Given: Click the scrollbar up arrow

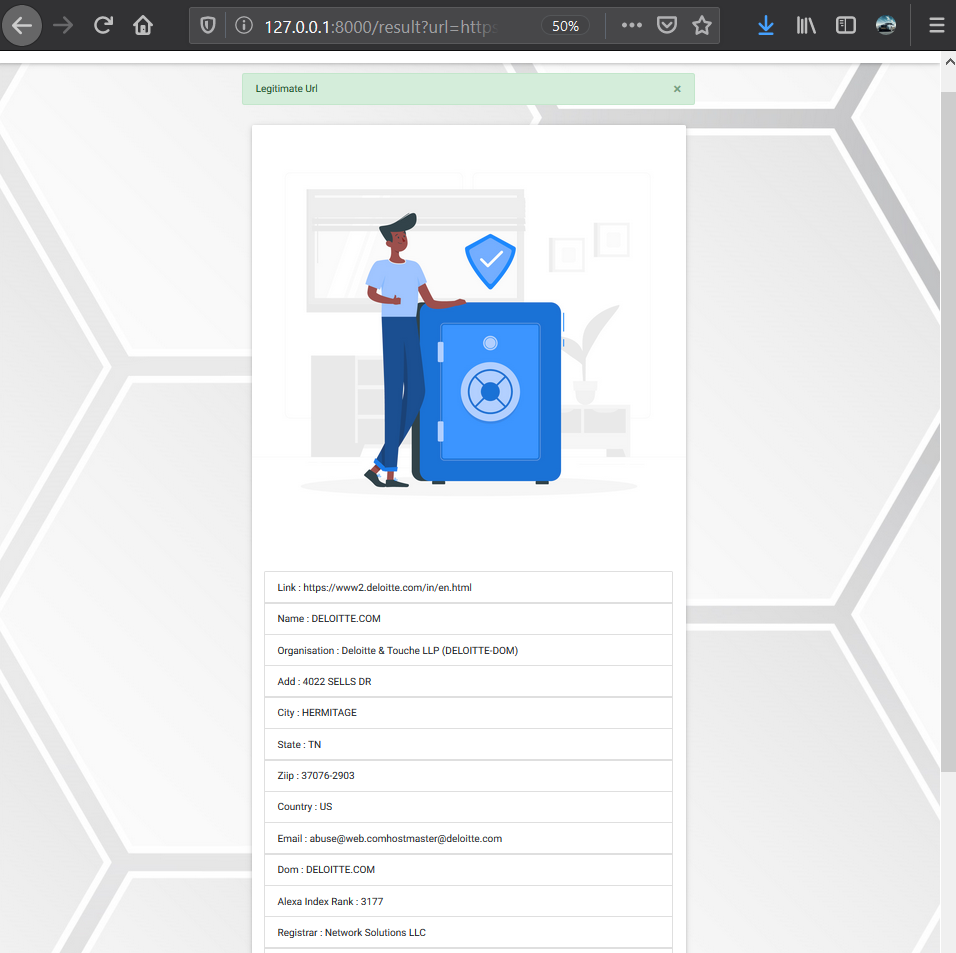Looking at the screenshot, I should 949,62.
